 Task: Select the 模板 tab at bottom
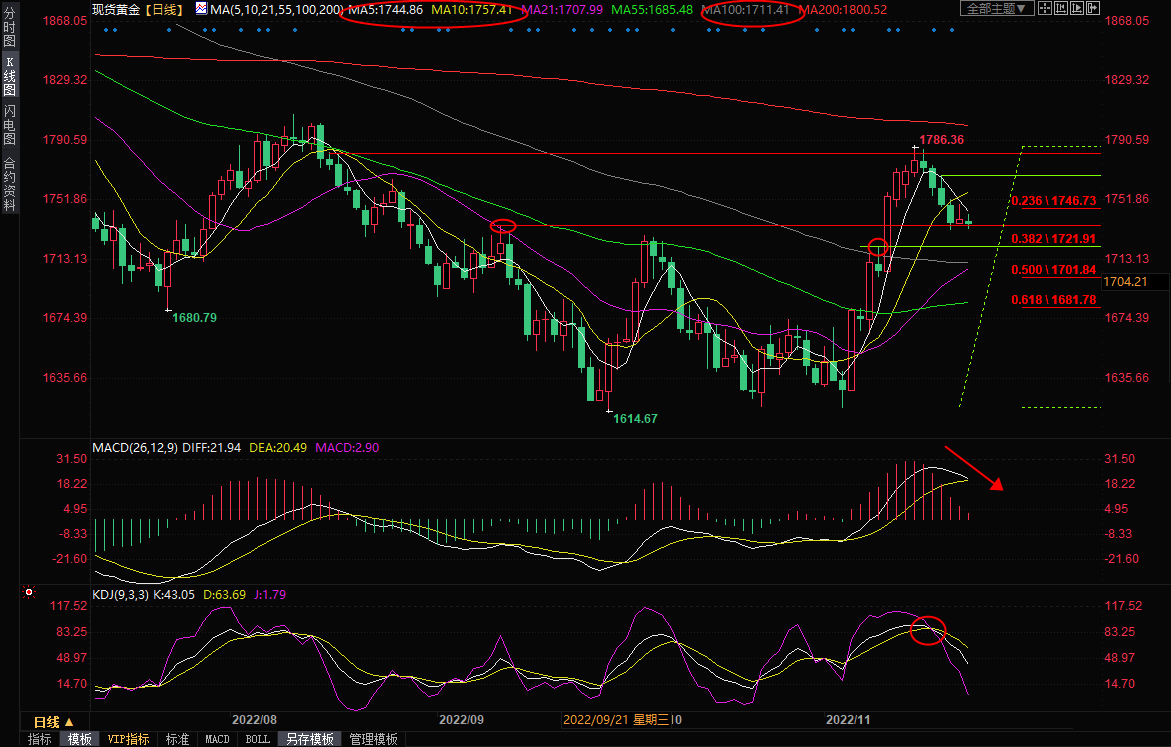[x=80, y=739]
